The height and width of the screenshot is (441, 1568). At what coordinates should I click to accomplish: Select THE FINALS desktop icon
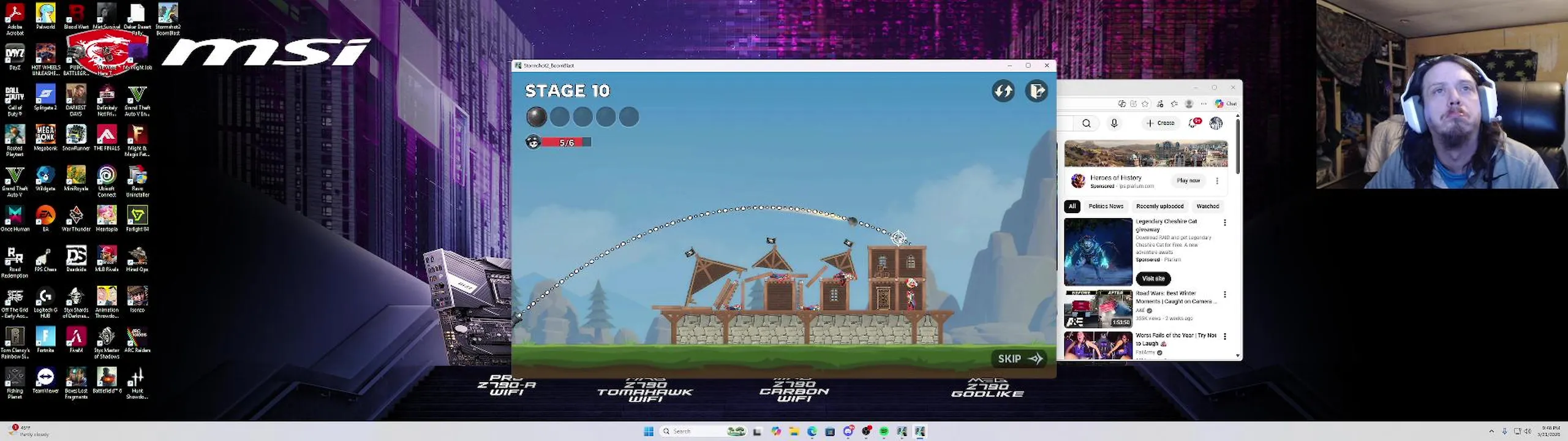[x=107, y=138]
